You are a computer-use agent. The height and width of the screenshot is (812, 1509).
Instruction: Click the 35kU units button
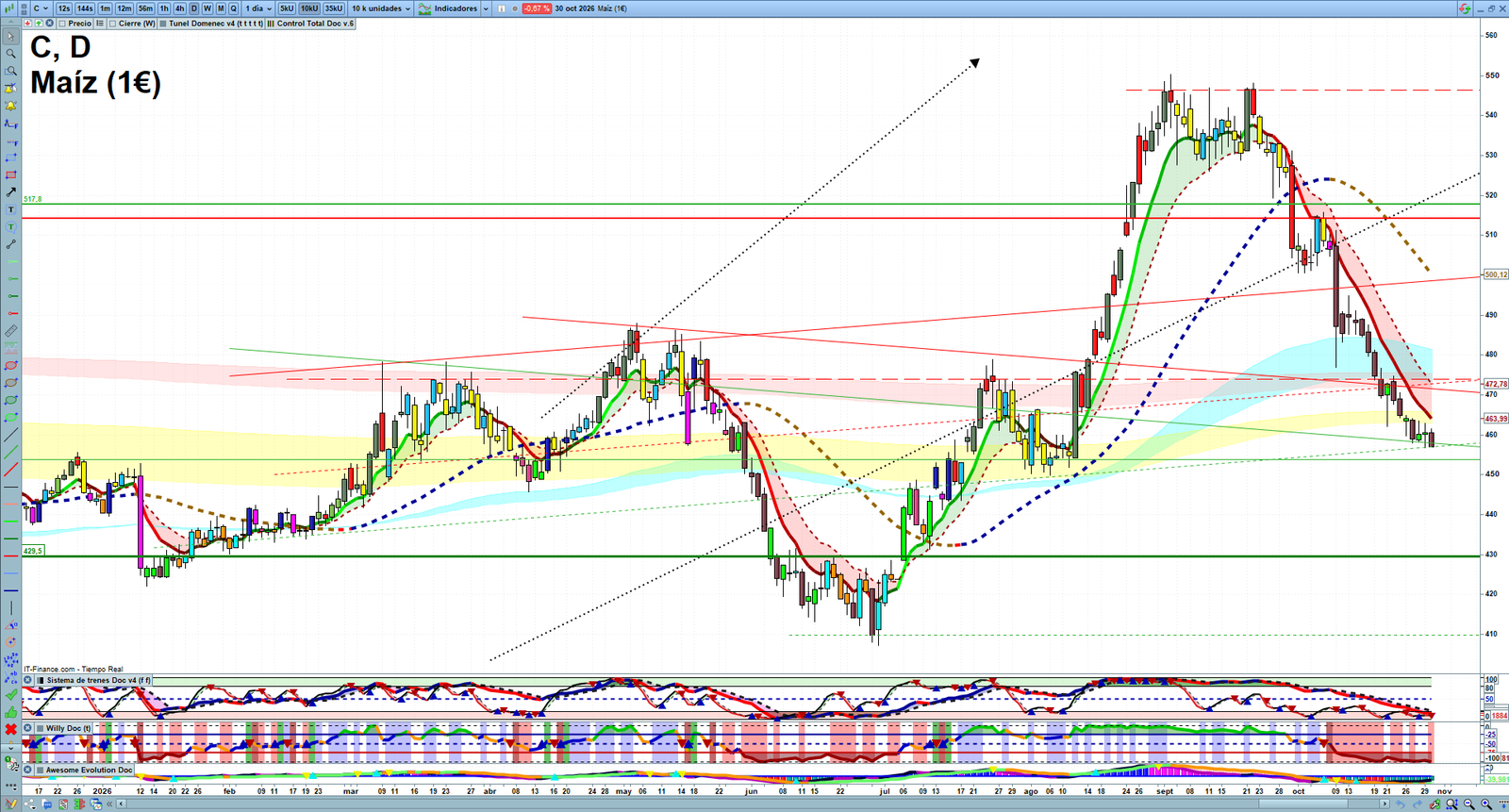[x=334, y=8]
